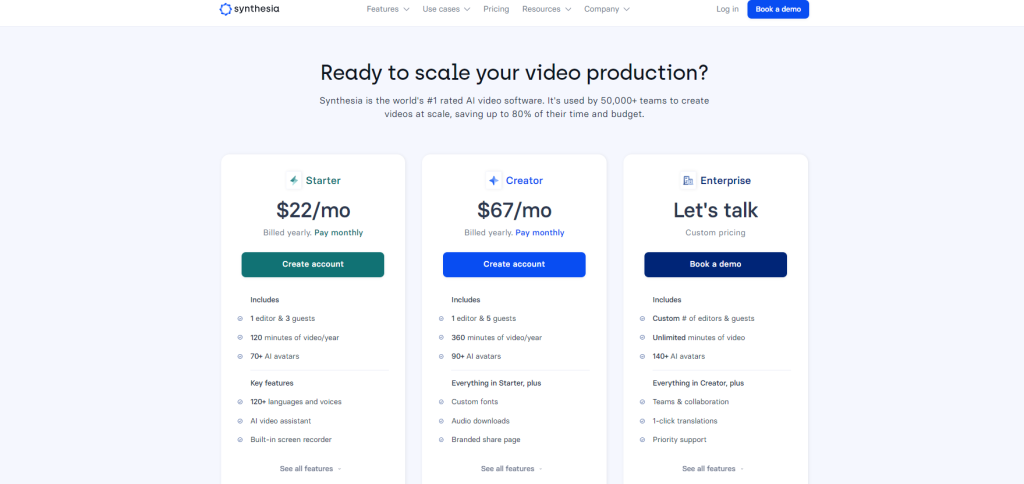This screenshot has height=484, width=1024.
Task: Open the Resources dropdown menu
Action: coord(547,9)
